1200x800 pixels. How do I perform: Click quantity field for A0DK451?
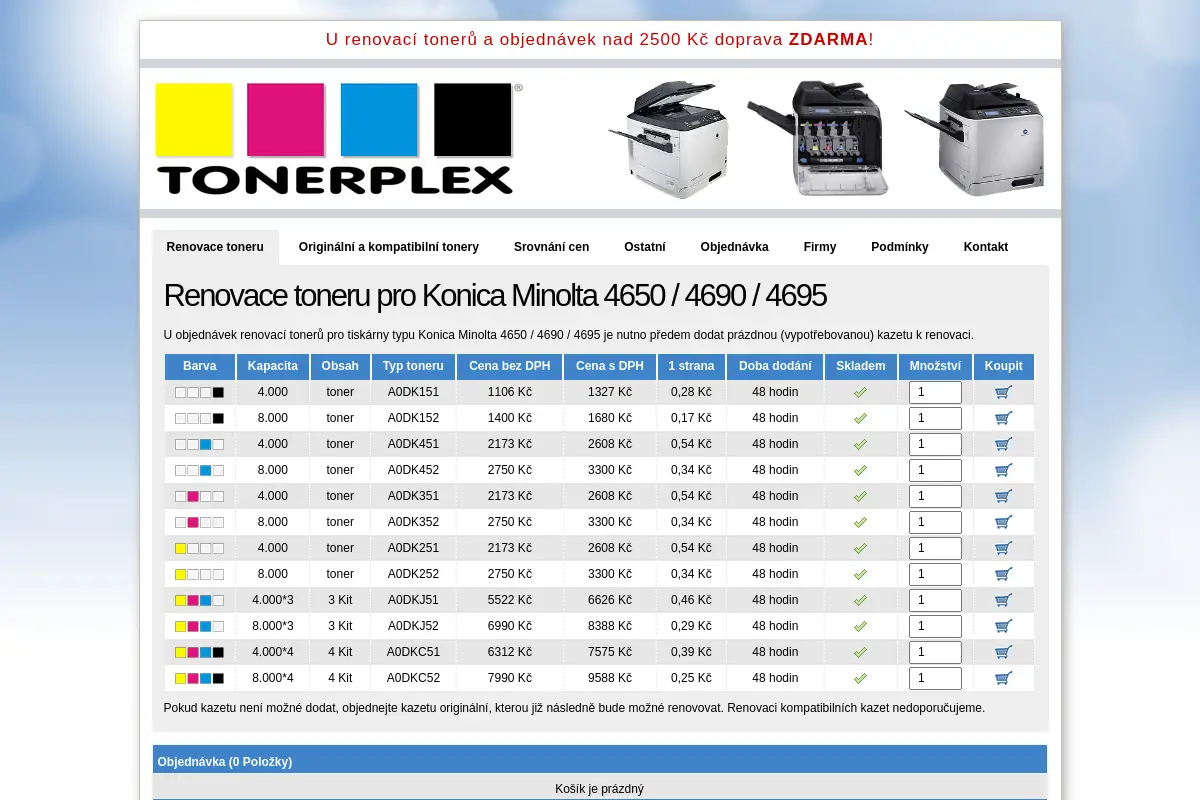tap(935, 444)
